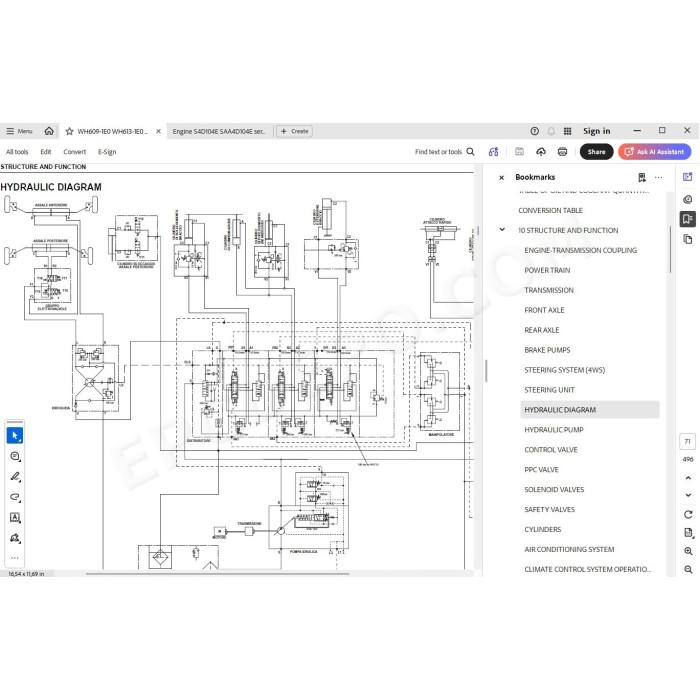This screenshot has width=700, height=700.
Task: Open PPC VALVE bookmark
Action: click(541, 470)
